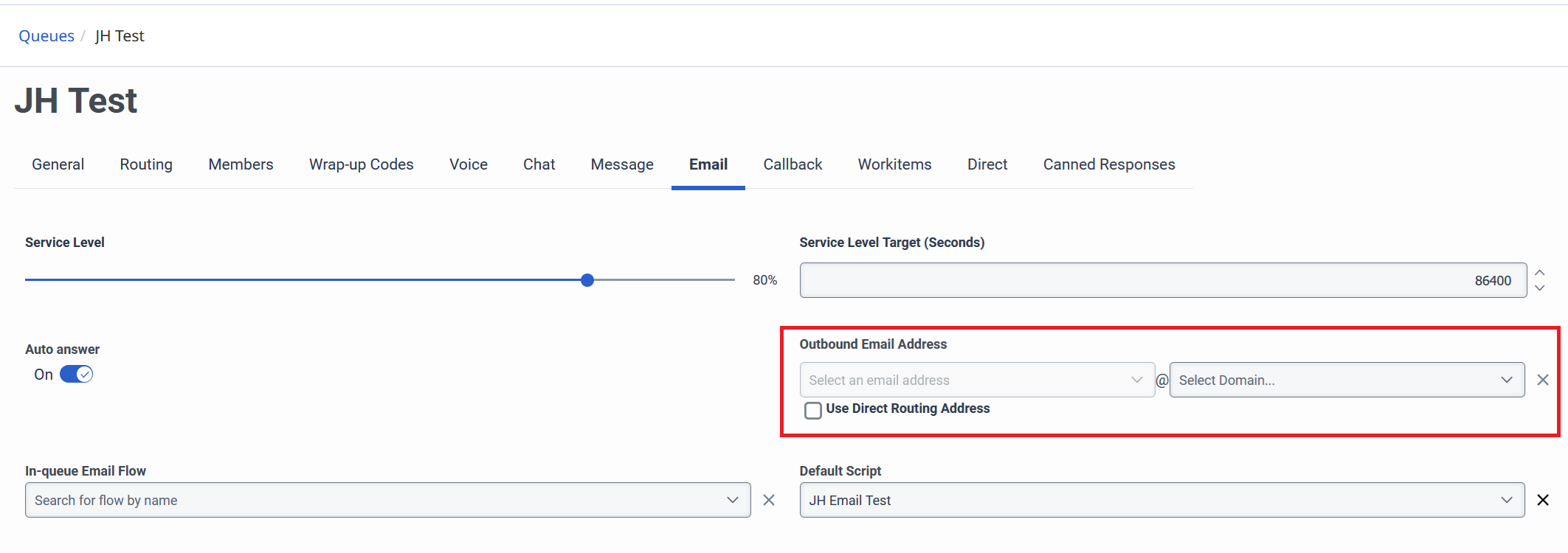Go to the Members tab
1568x553 pixels.
tap(241, 164)
